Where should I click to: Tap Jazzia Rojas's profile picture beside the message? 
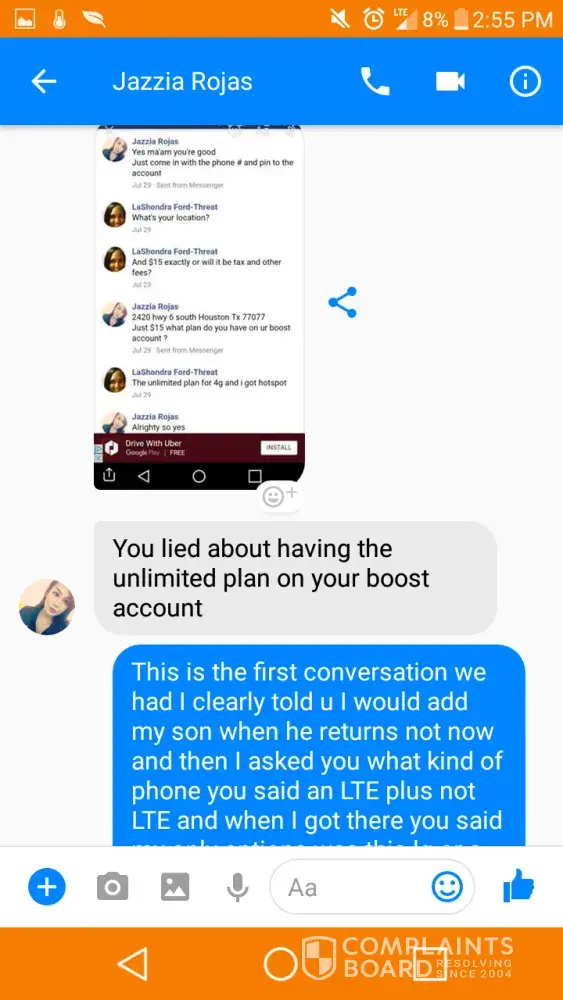47,607
